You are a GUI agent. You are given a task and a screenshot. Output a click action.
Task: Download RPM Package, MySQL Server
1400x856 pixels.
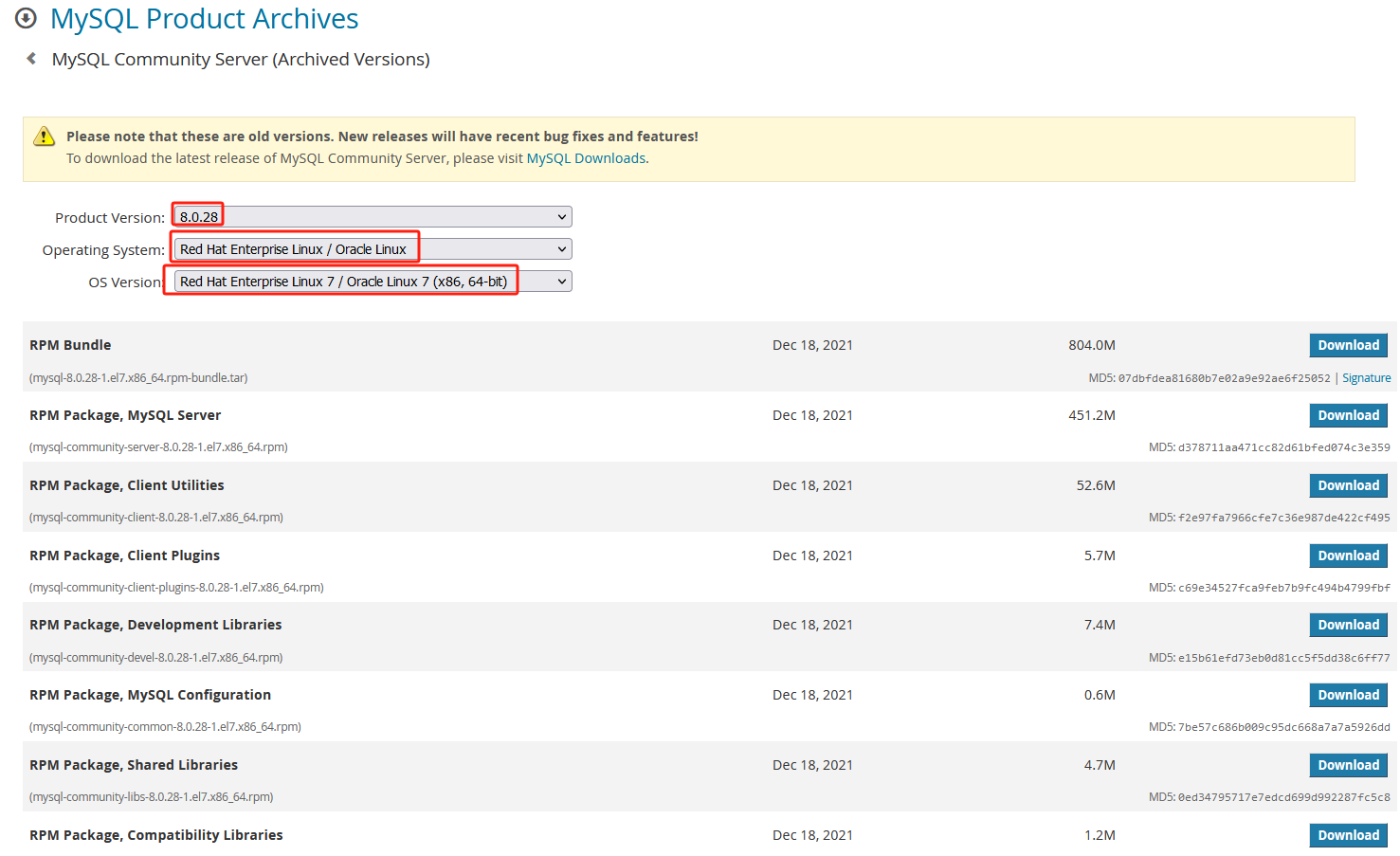[x=1348, y=415]
